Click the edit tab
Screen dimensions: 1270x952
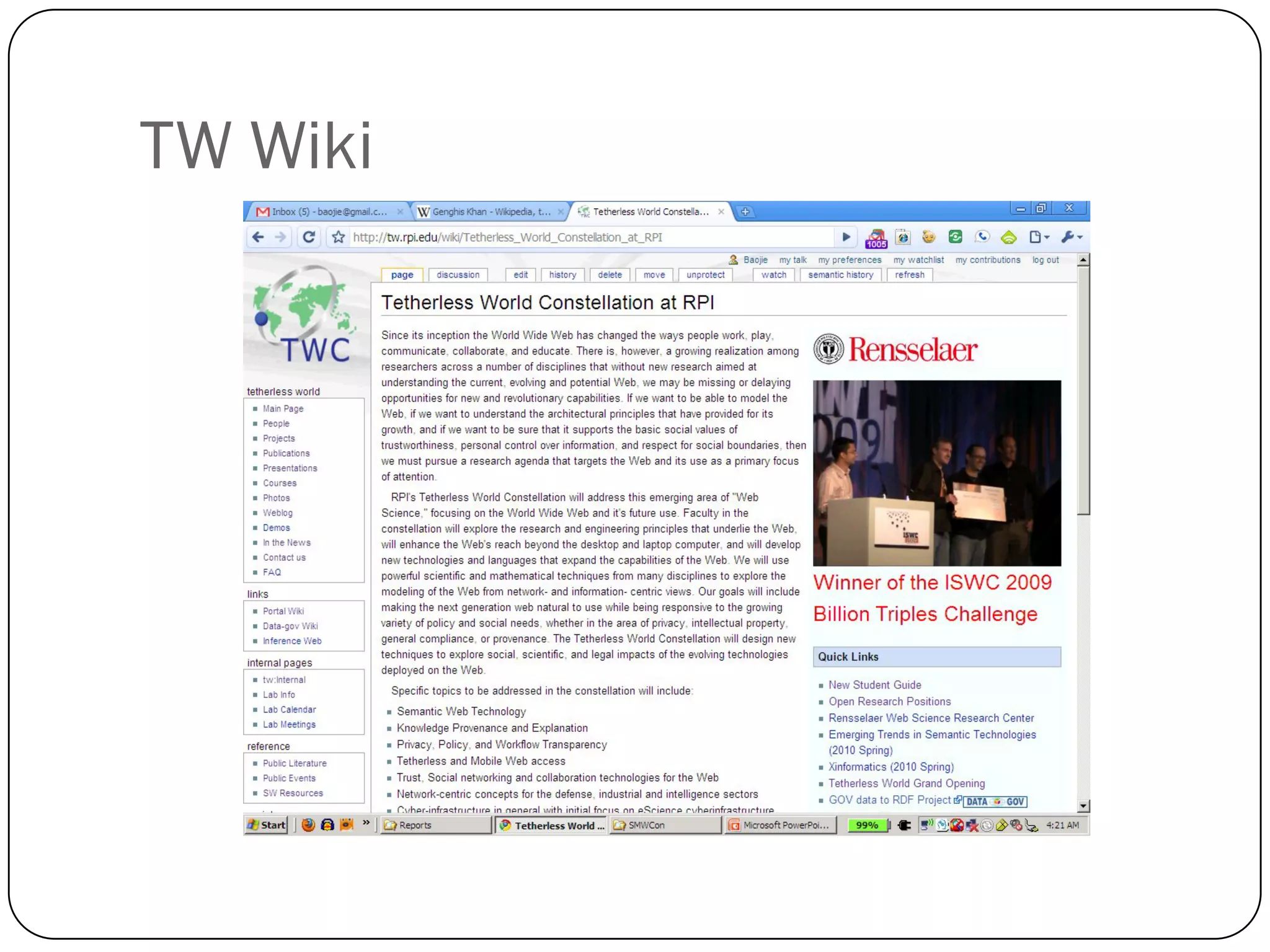coord(521,275)
